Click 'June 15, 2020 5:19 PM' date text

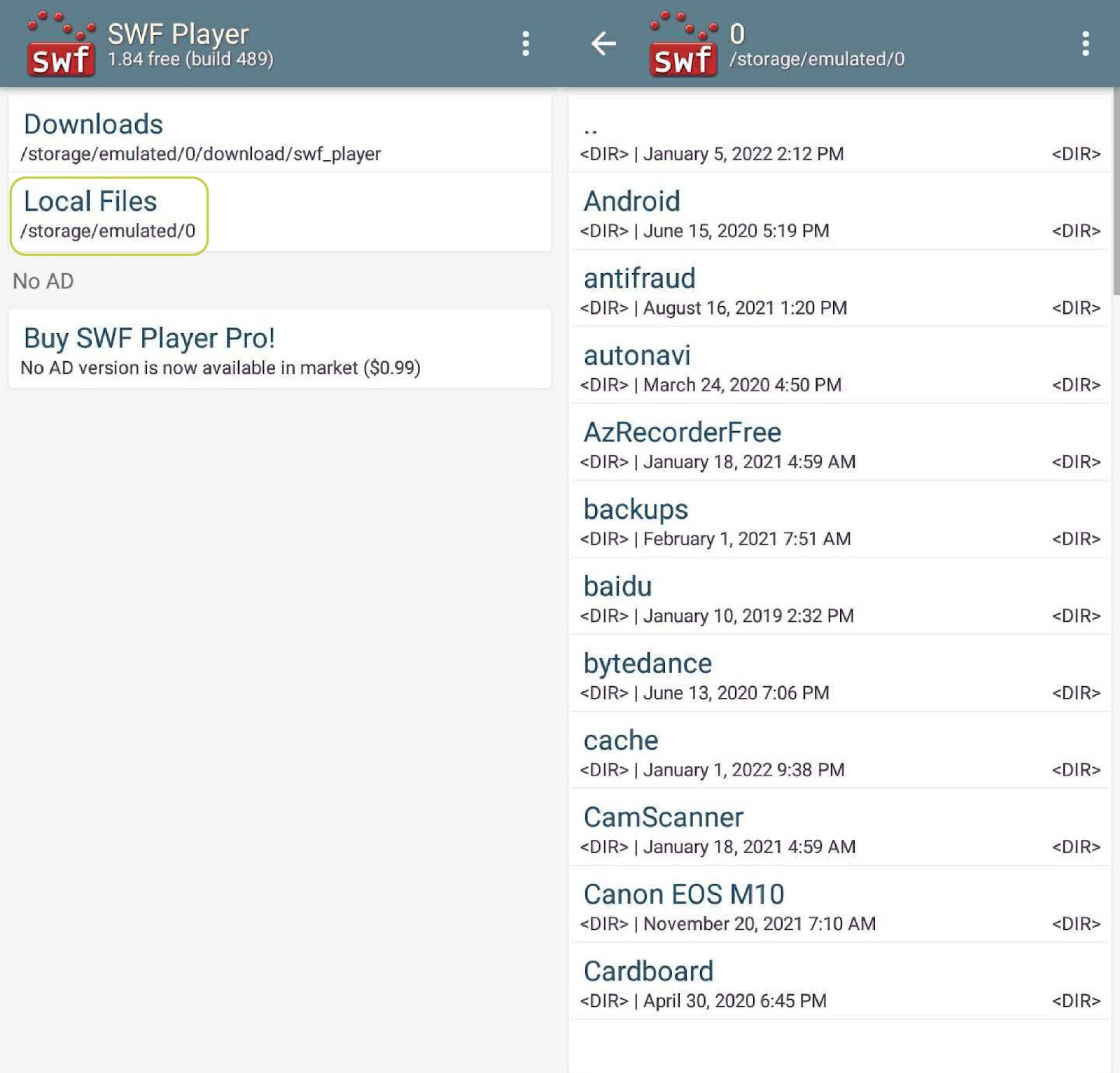(736, 231)
